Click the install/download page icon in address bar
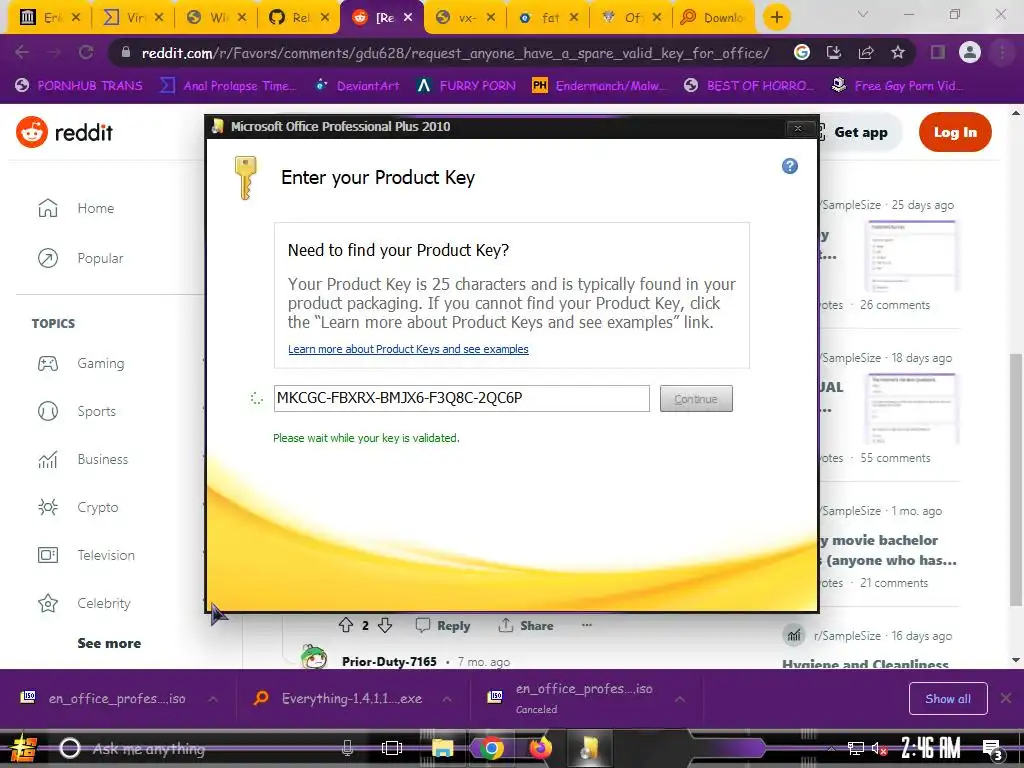1024x768 pixels. pyautogui.click(x=834, y=52)
